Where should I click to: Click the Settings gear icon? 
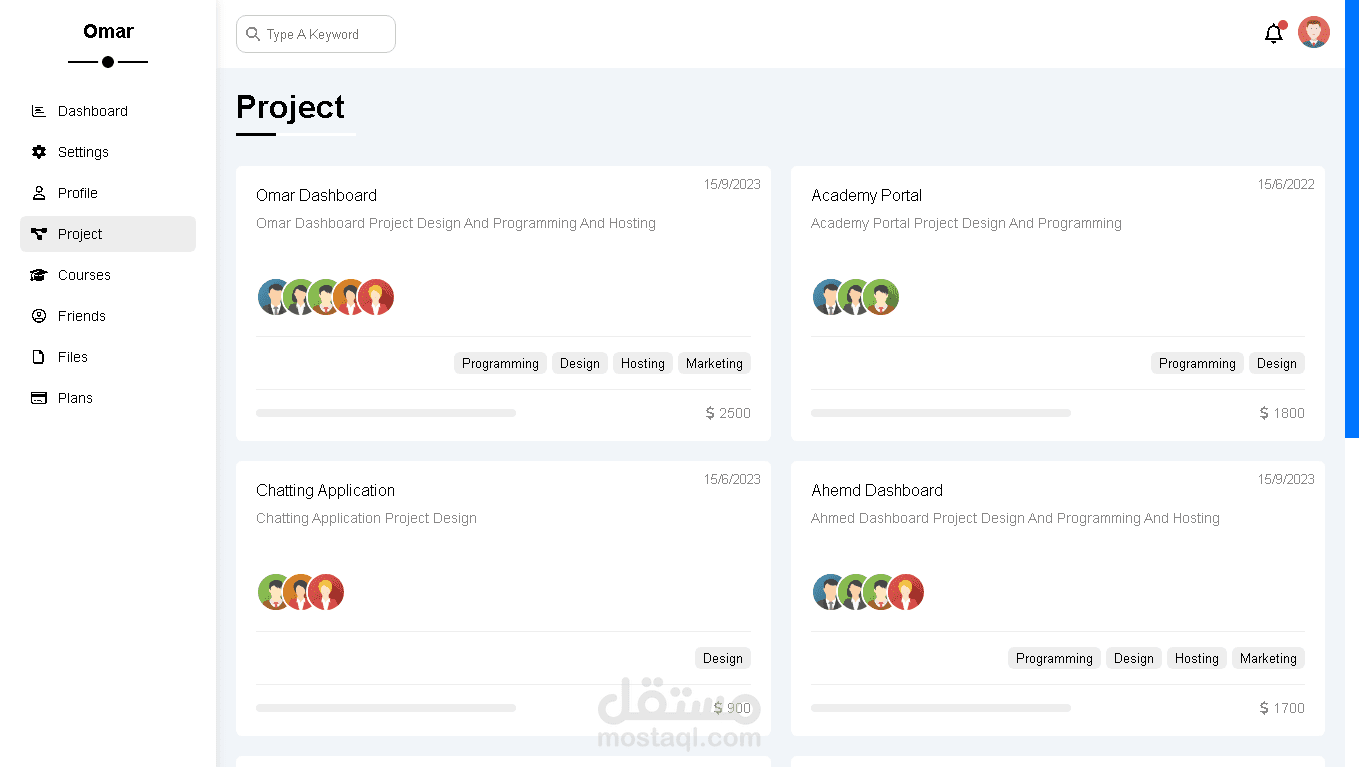coord(39,152)
